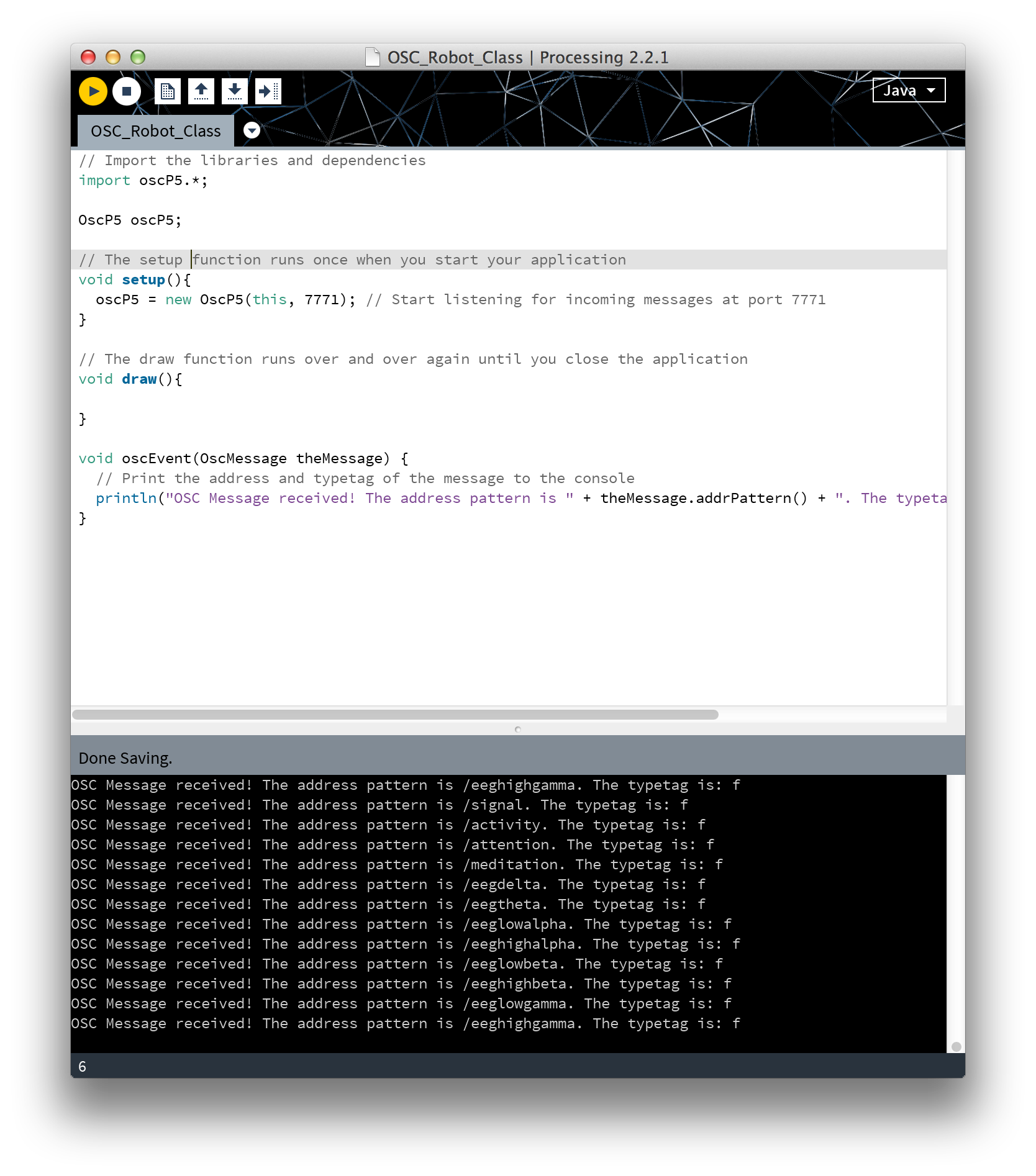Open the tab menu arrow button
Viewport: 1036px width, 1176px height.
pos(252,130)
